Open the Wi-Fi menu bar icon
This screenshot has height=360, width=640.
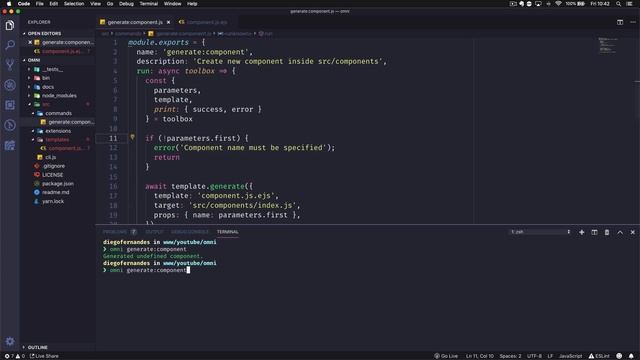coord(558,4)
